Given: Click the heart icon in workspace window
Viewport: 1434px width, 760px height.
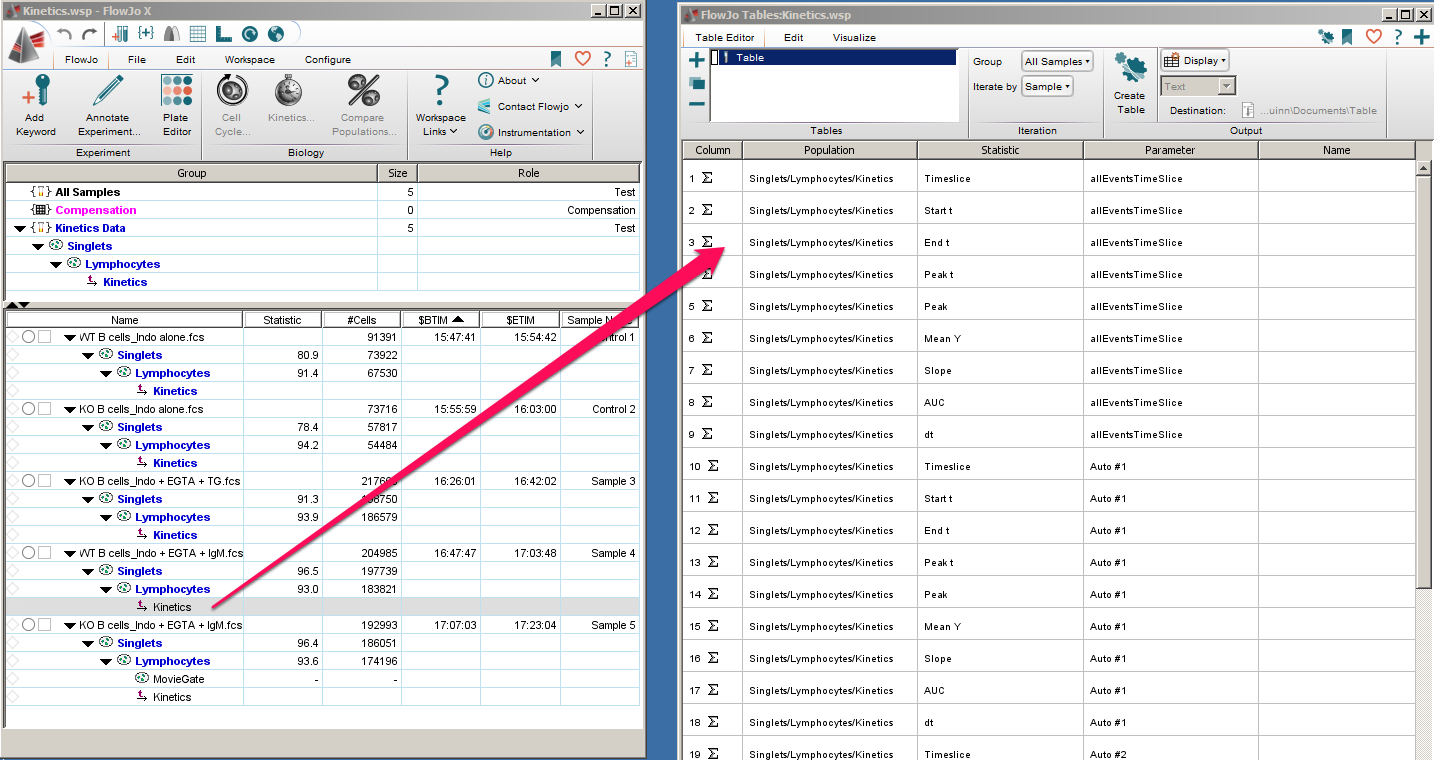Looking at the screenshot, I should pyautogui.click(x=582, y=59).
